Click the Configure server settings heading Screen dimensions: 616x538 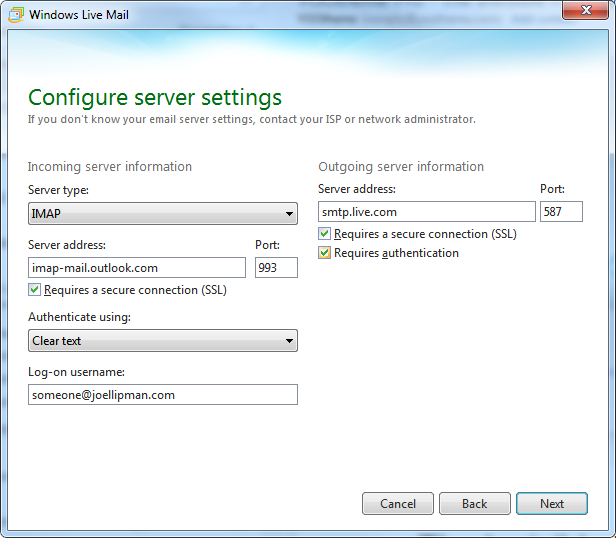155,97
